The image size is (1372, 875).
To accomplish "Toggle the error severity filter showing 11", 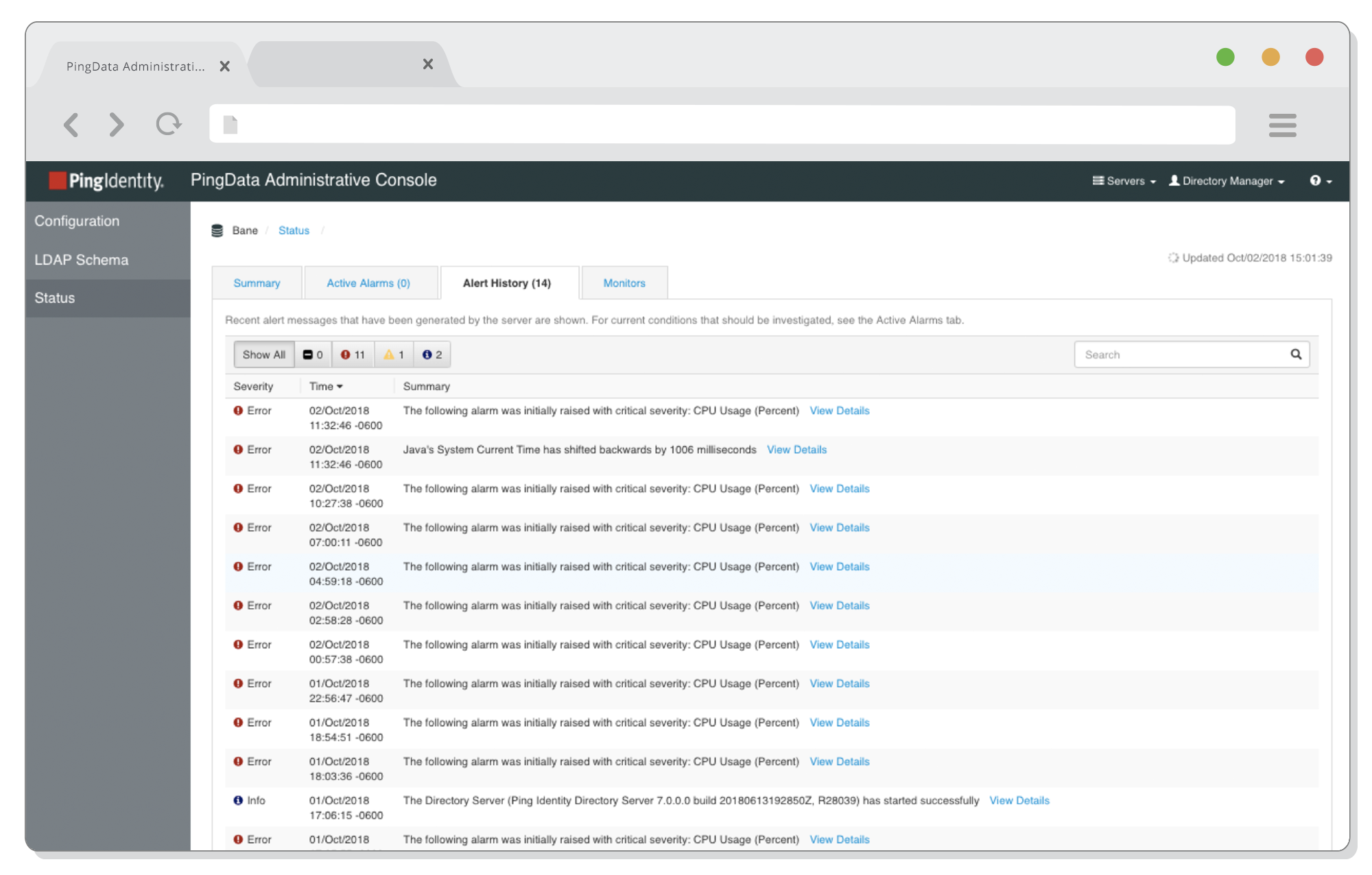I will point(353,355).
